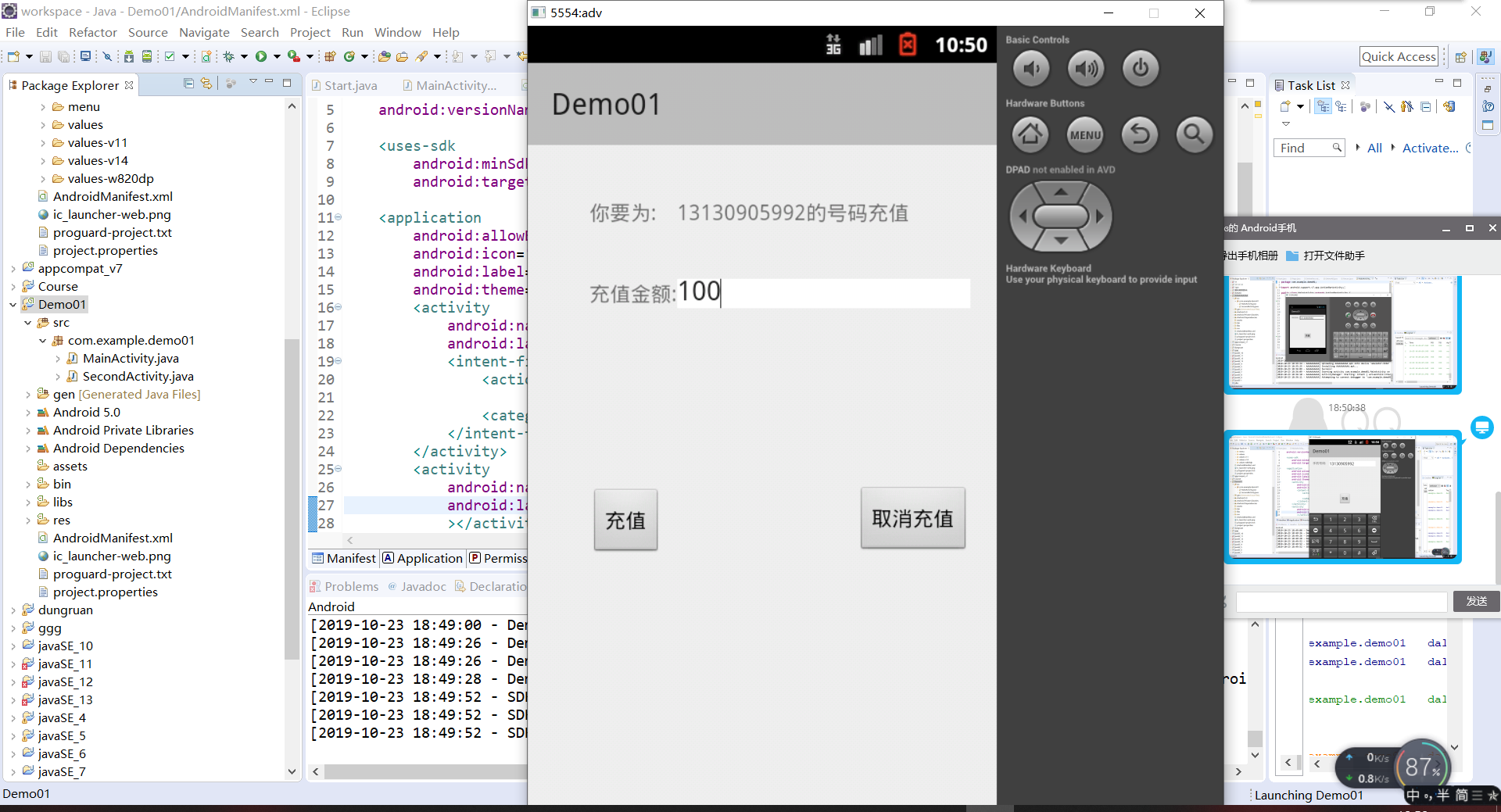Collapse all in Package Explorer

tap(188, 84)
